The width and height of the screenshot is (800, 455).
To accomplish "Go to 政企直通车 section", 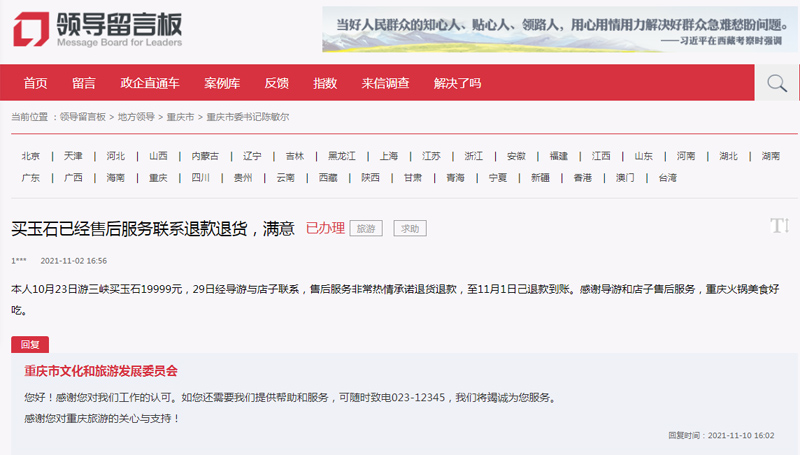I will 150,83.
